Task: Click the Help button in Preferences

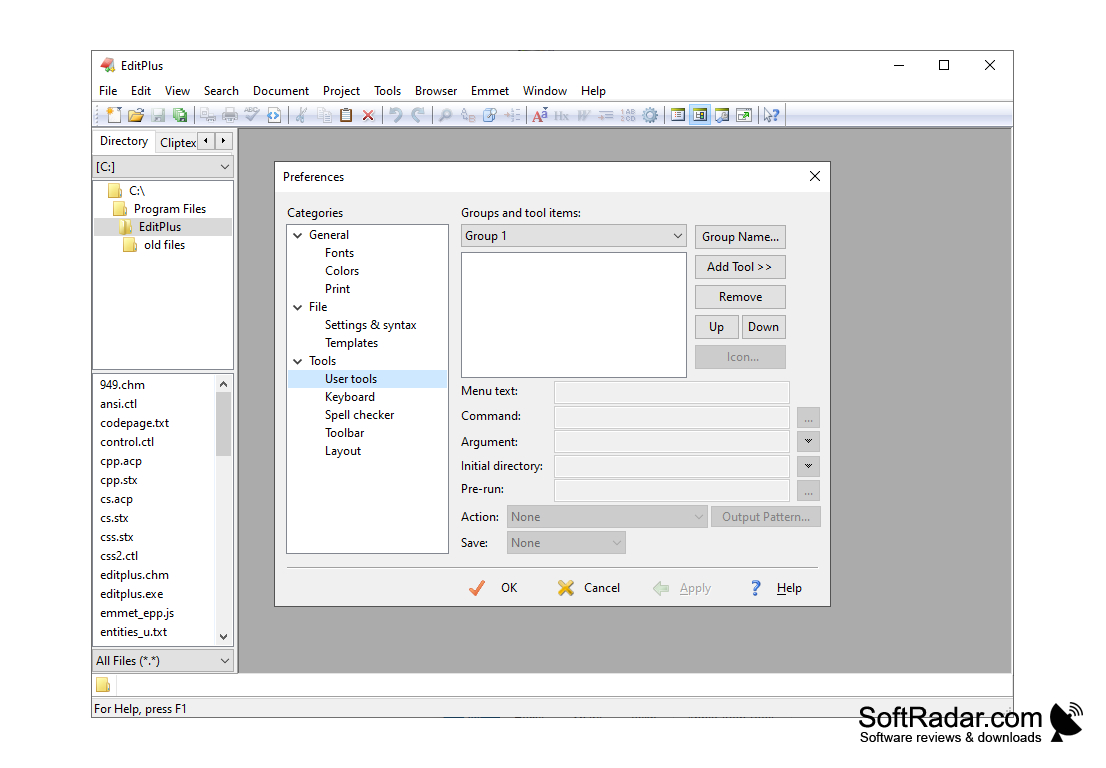Action: pyautogui.click(x=776, y=588)
